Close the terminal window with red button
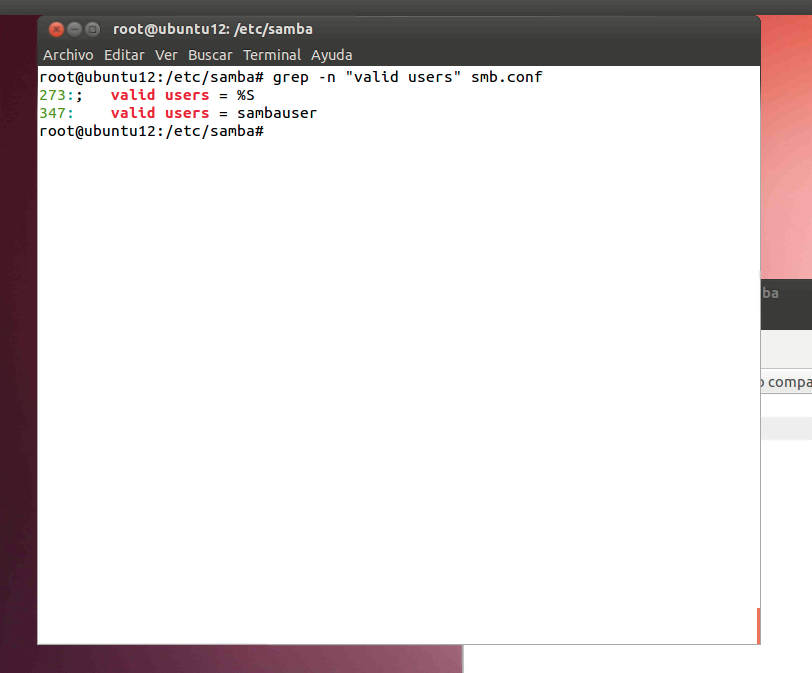 pyautogui.click(x=56, y=29)
